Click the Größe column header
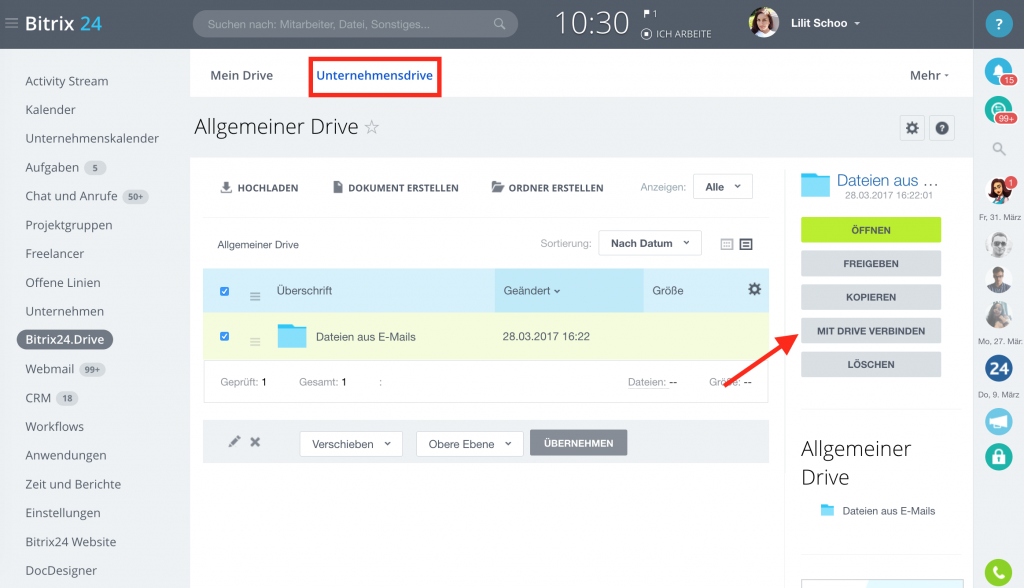Image resolution: width=1024 pixels, height=588 pixels. click(x=667, y=291)
